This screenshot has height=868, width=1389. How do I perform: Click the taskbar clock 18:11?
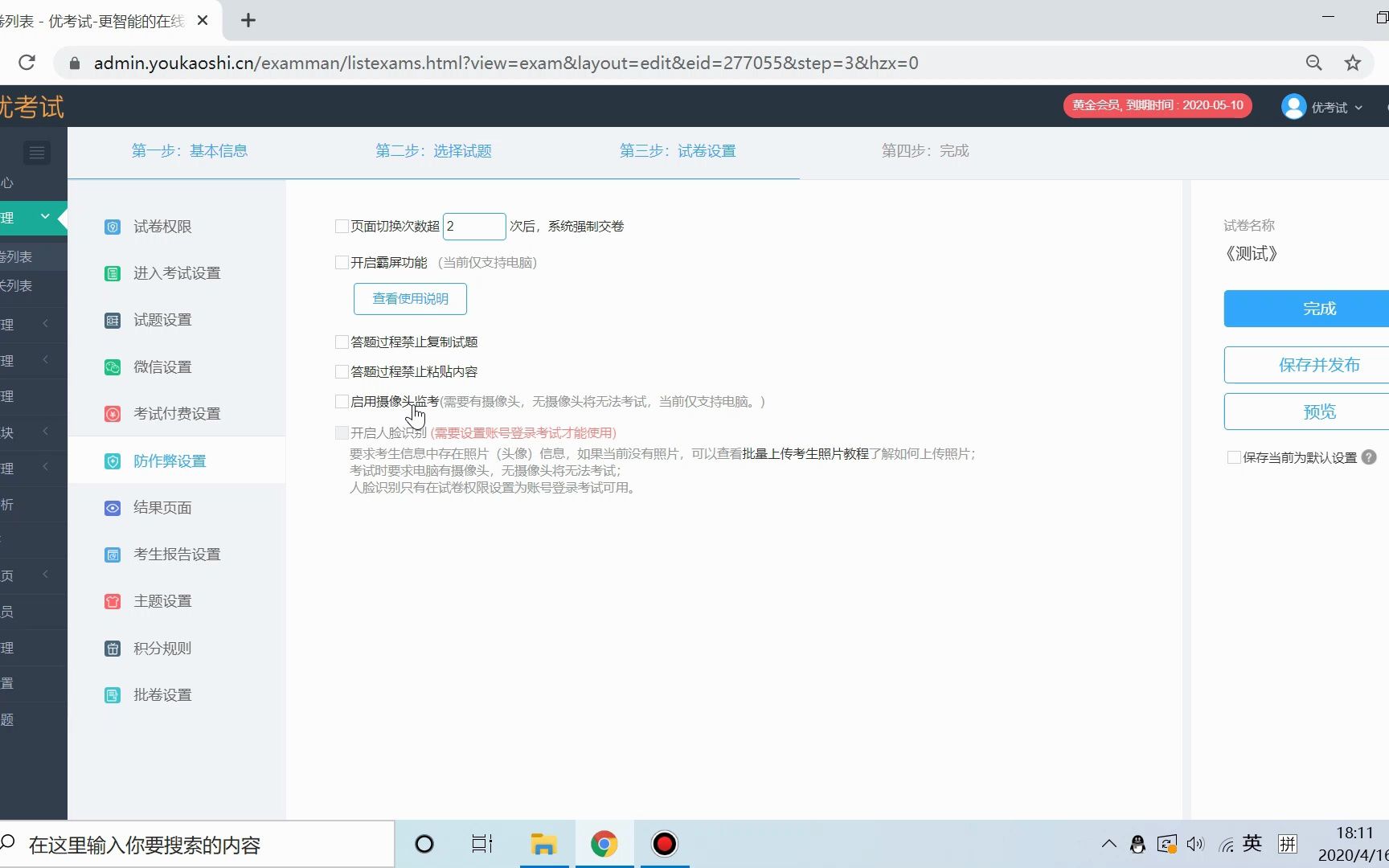coord(1355,833)
